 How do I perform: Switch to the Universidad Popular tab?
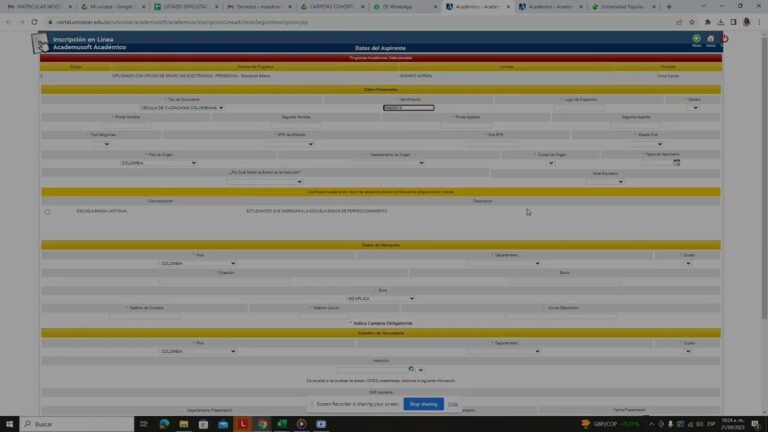(x=624, y=7)
